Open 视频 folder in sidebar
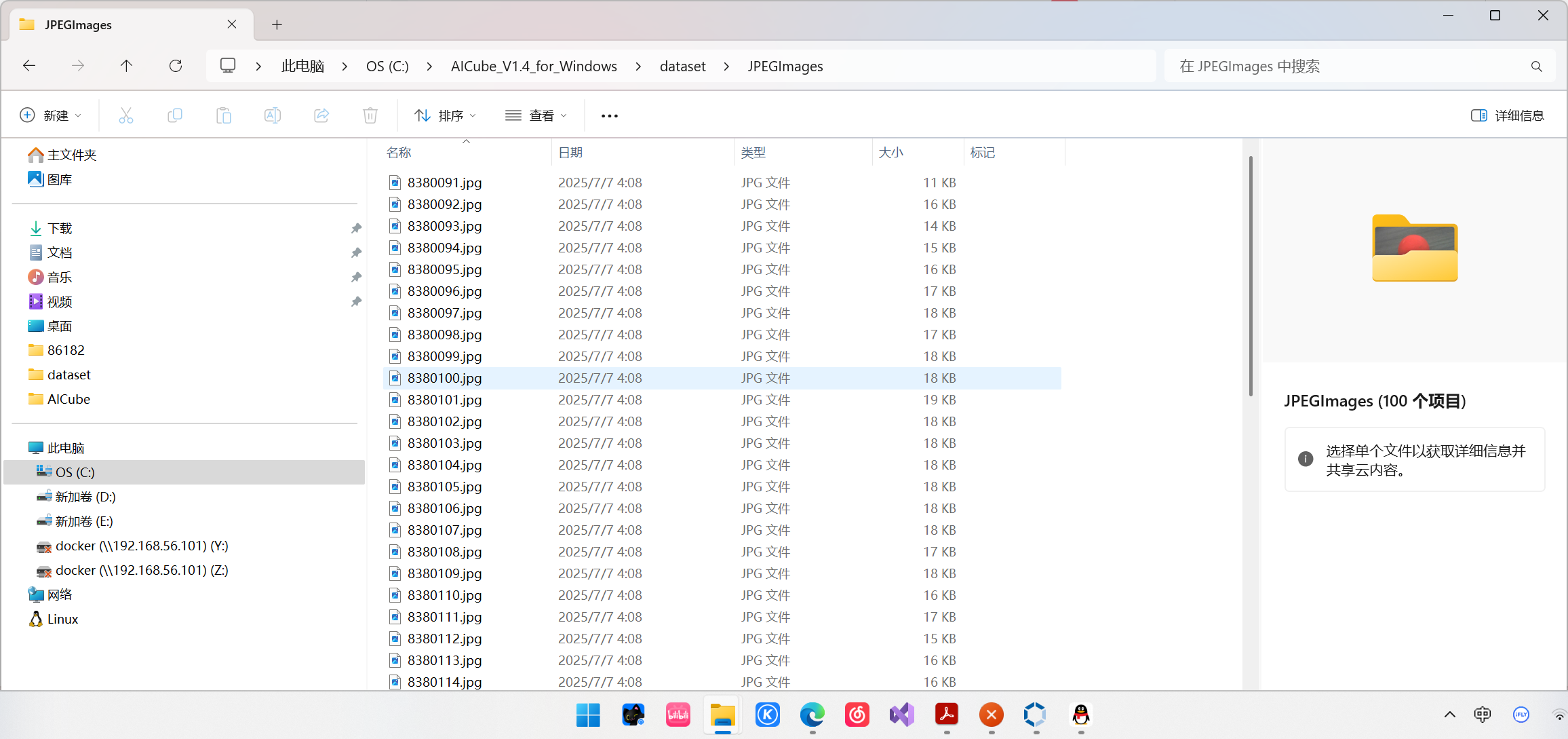The height and width of the screenshot is (739, 1568). (x=52, y=302)
